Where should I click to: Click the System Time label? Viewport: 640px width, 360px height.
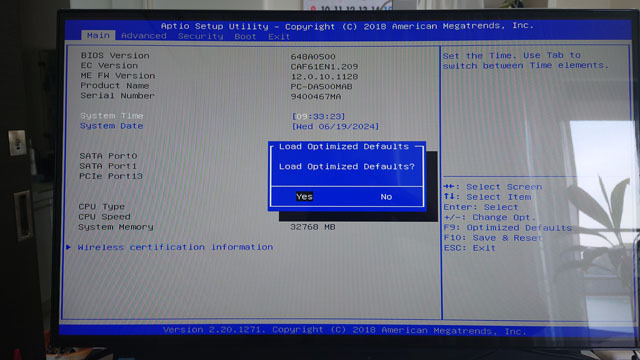coord(111,116)
